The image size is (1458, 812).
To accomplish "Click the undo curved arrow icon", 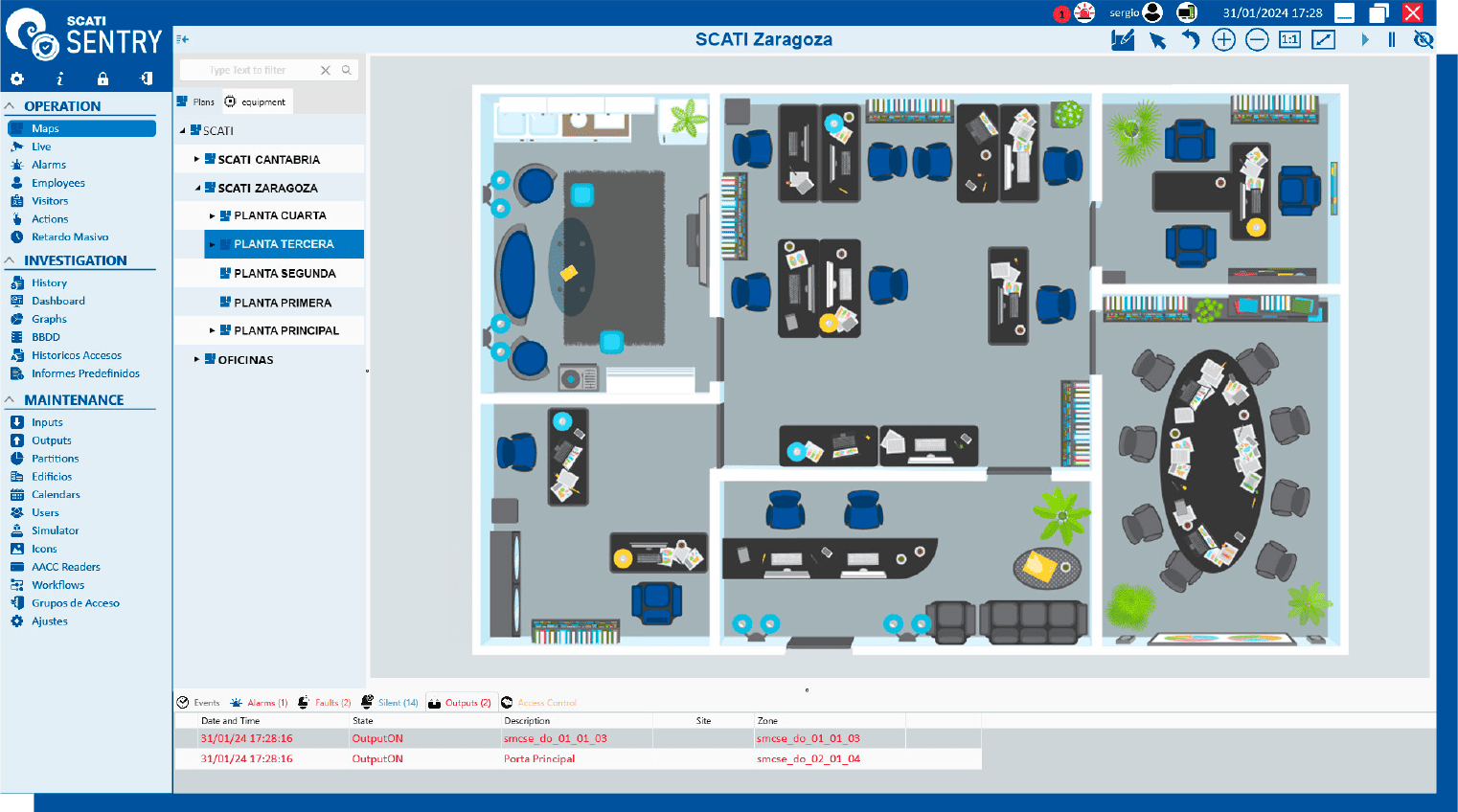I will coord(1191,39).
